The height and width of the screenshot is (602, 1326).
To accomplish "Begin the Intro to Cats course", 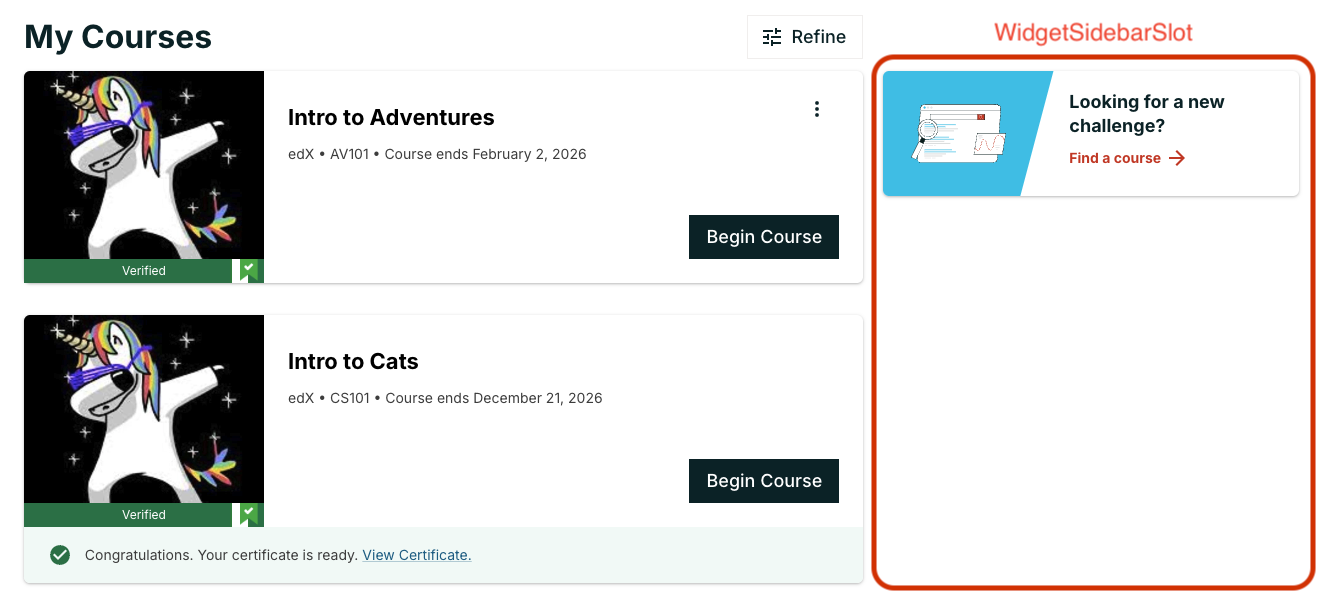I will 764,481.
